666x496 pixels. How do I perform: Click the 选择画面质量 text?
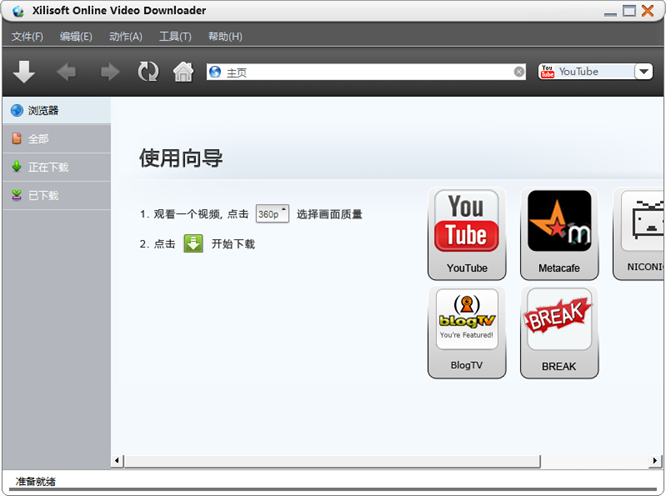pos(329,214)
